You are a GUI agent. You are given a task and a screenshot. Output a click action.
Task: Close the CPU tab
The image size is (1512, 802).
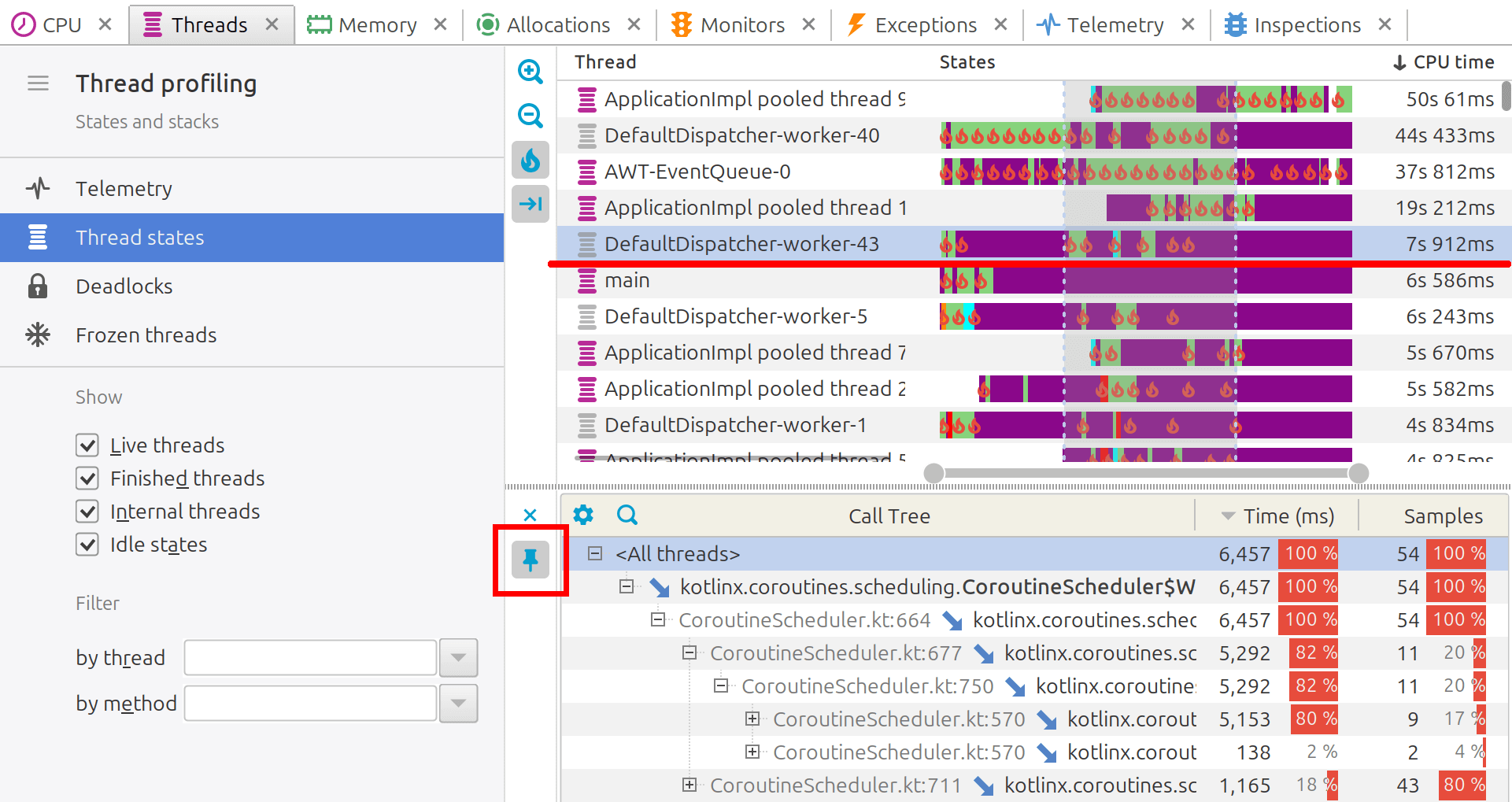click(x=105, y=24)
